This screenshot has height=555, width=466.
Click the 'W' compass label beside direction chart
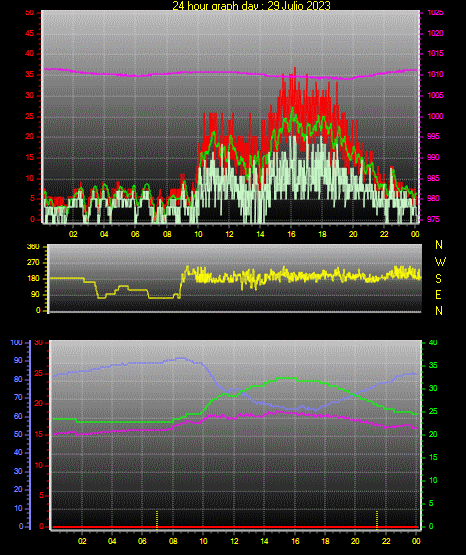click(x=440, y=262)
